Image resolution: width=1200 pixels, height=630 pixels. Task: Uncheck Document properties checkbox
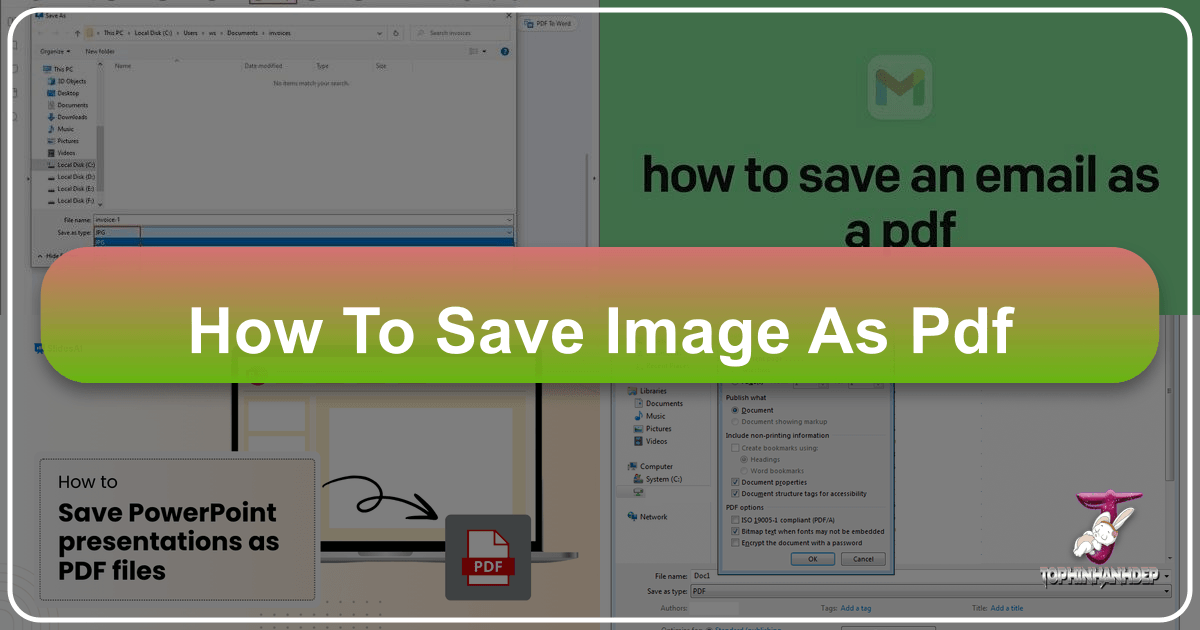tap(735, 482)
